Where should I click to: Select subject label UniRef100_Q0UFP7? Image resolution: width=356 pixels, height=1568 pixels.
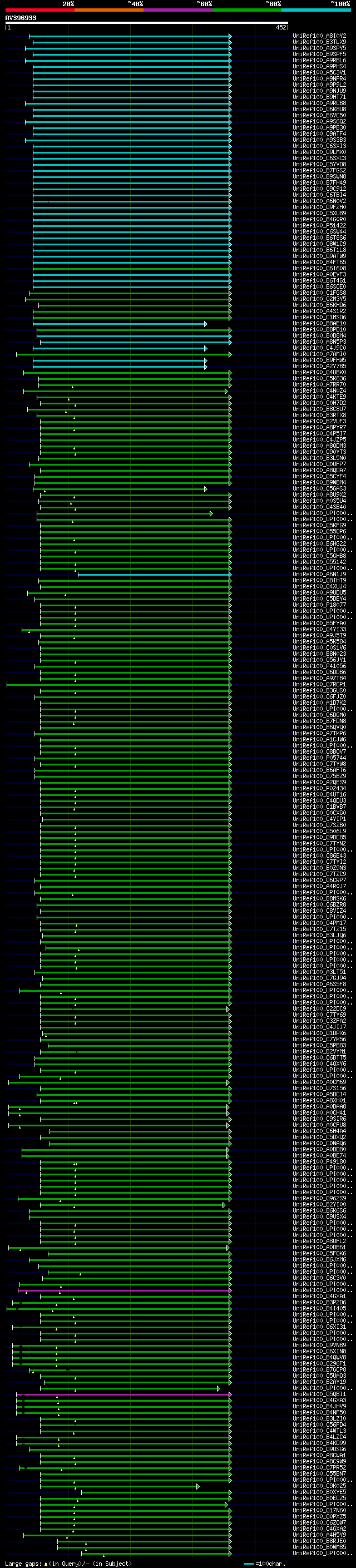pos(319,464)
